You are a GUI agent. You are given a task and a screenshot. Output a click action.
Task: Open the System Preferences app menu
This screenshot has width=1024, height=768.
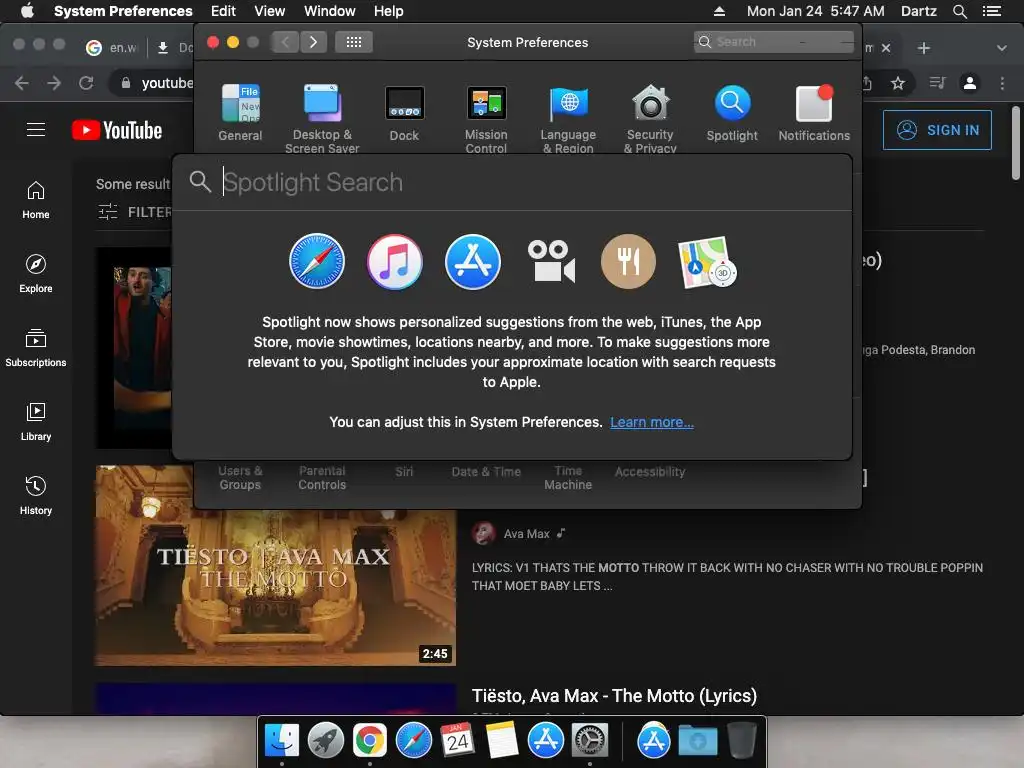(x=123, y=11)
